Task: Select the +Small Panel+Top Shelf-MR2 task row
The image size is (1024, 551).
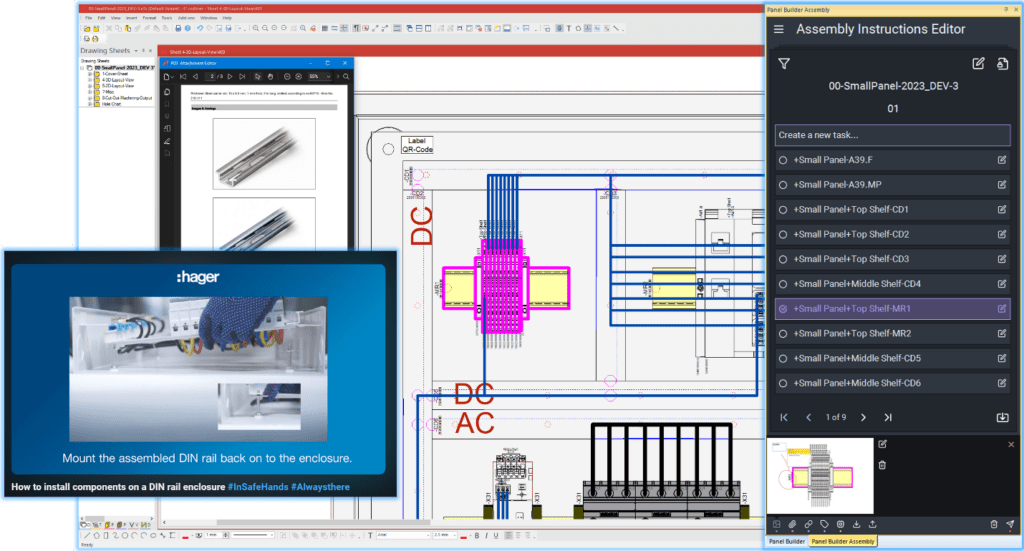Action: coord(892,334)
